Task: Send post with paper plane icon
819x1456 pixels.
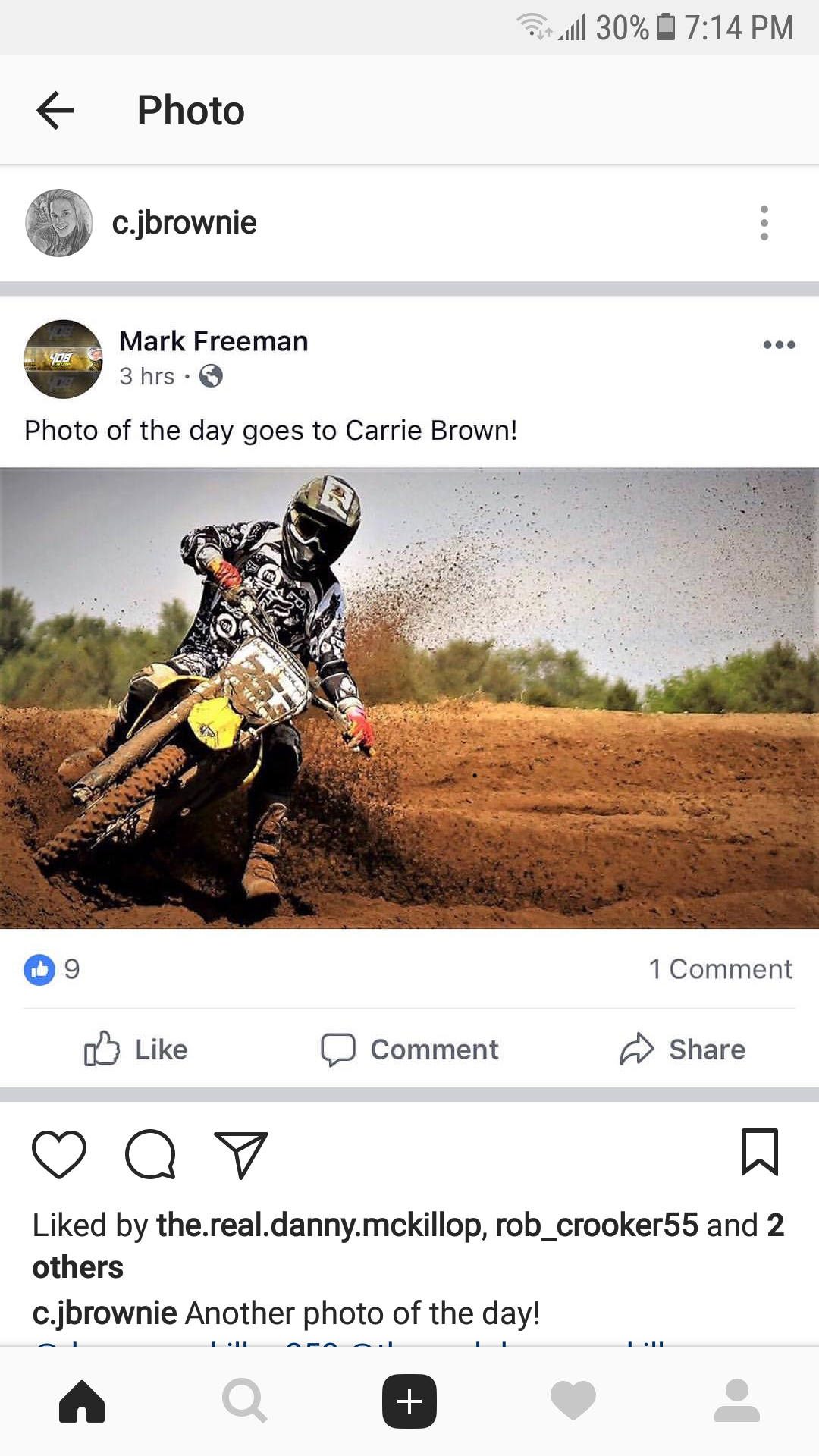Action: (241, 1154)
